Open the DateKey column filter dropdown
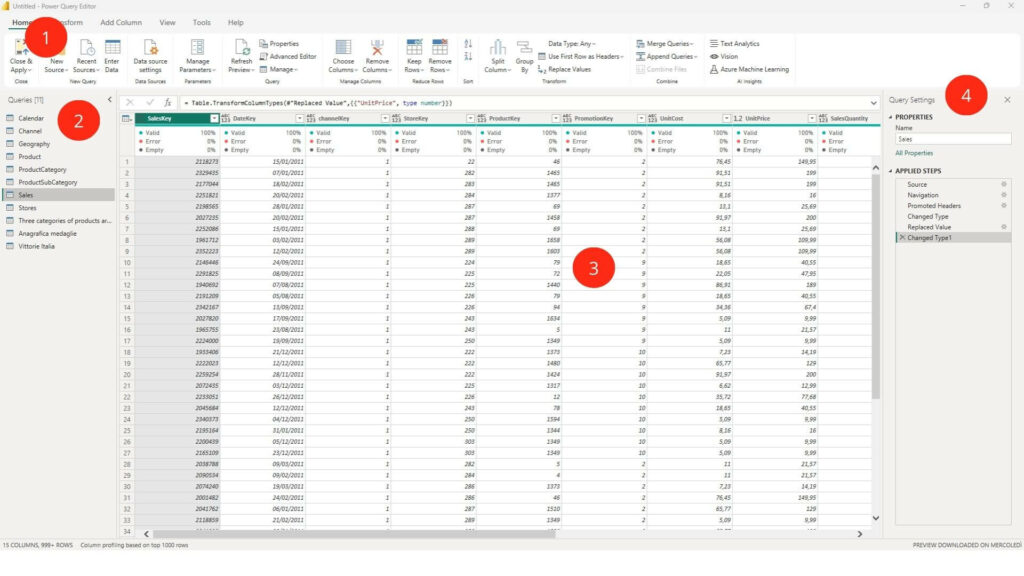Screen dimensions: 1024x576 pos(299,118)
